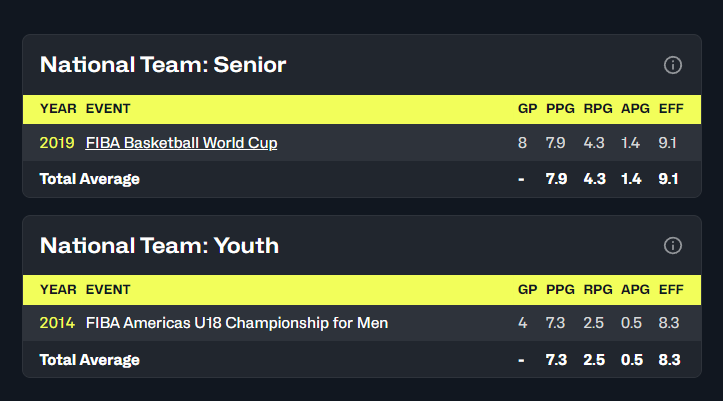Select the 2014 year in Youth table

[x=57, y=323]
